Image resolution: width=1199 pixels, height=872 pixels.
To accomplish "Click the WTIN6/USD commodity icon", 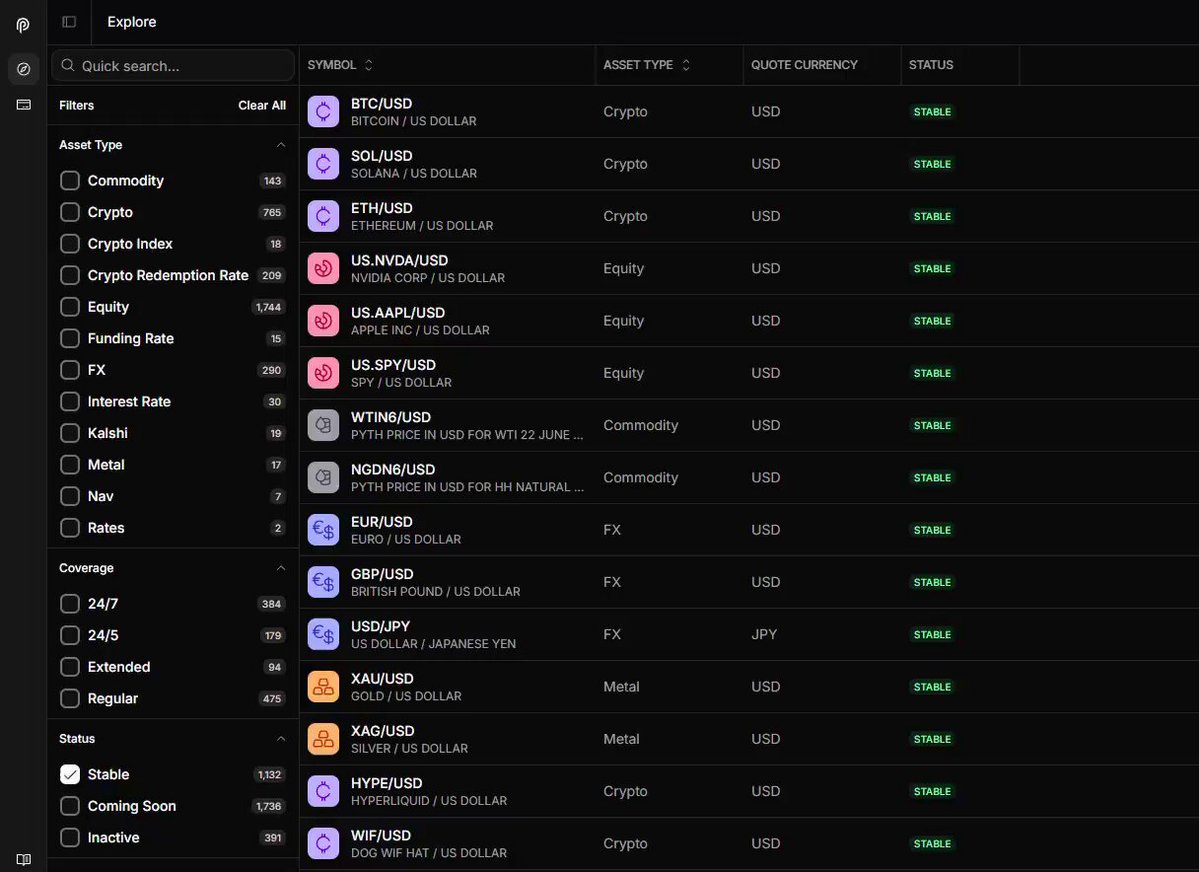I will click(x=323, y=425).
